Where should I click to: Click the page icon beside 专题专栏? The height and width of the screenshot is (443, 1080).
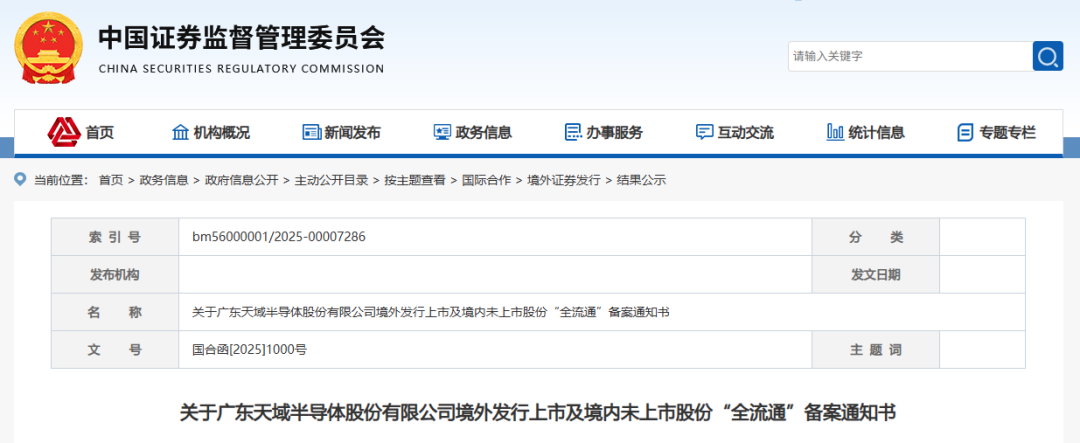point(966,132)
